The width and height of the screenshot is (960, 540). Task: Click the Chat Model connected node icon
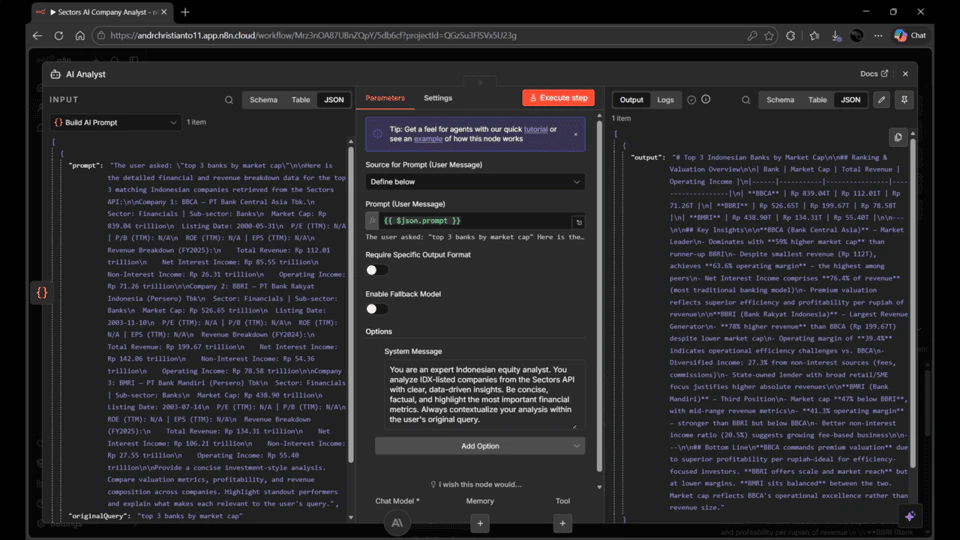click(x=397, y=523)
